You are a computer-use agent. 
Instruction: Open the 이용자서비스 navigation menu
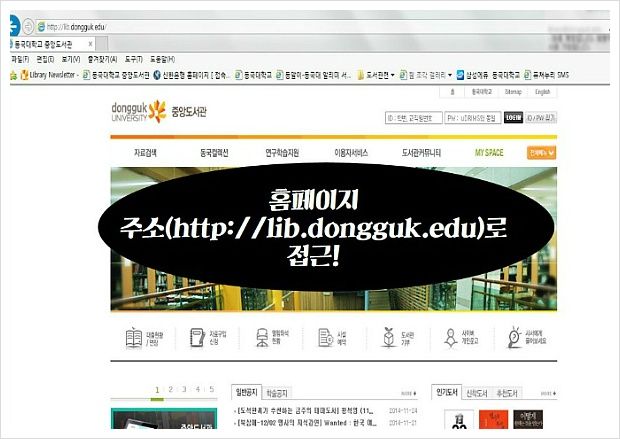(x=351, y=153)
